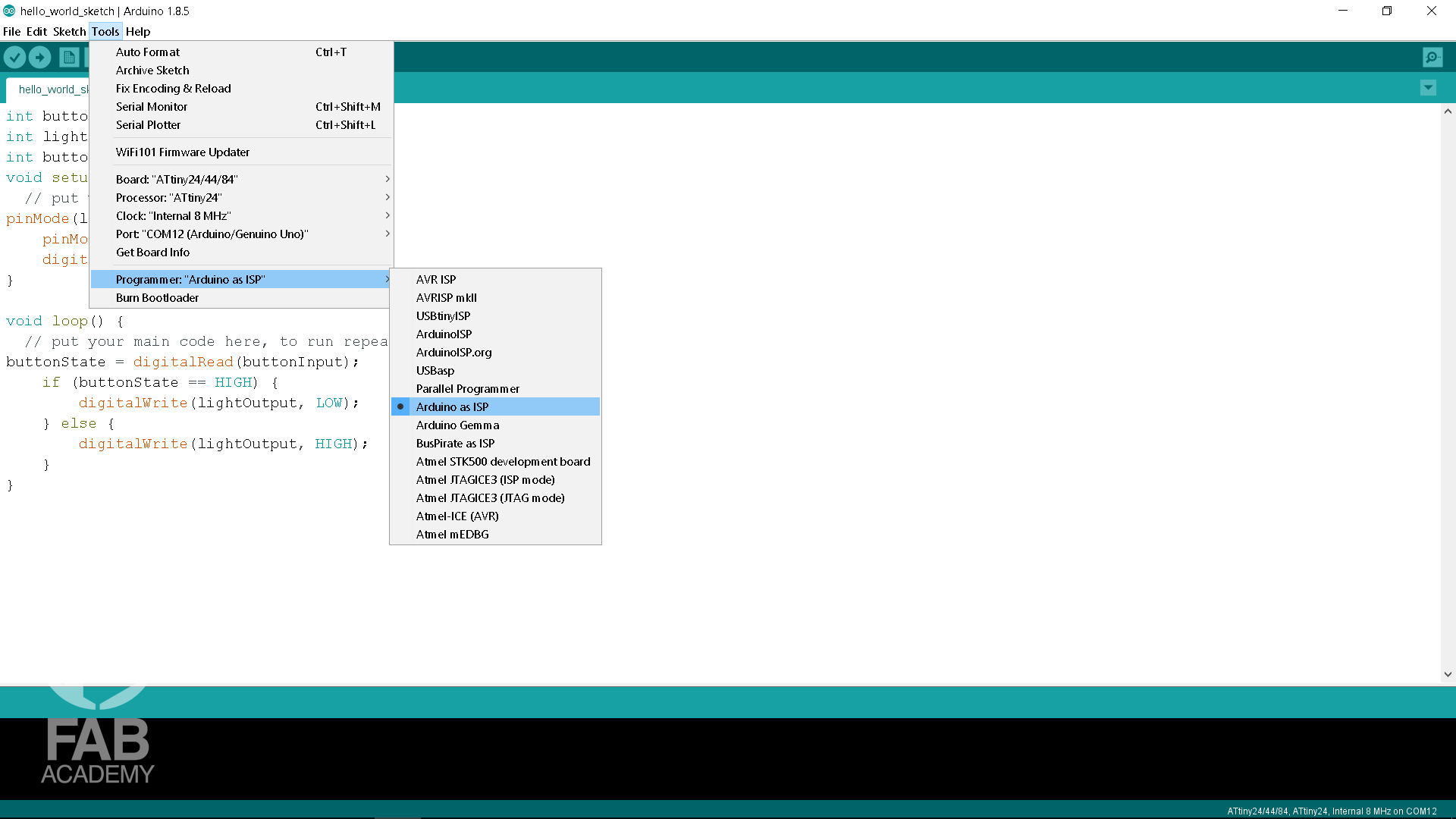Screen dimensions: 1456x819
Task: Click Get Board Info
Action: click(242, 253)
